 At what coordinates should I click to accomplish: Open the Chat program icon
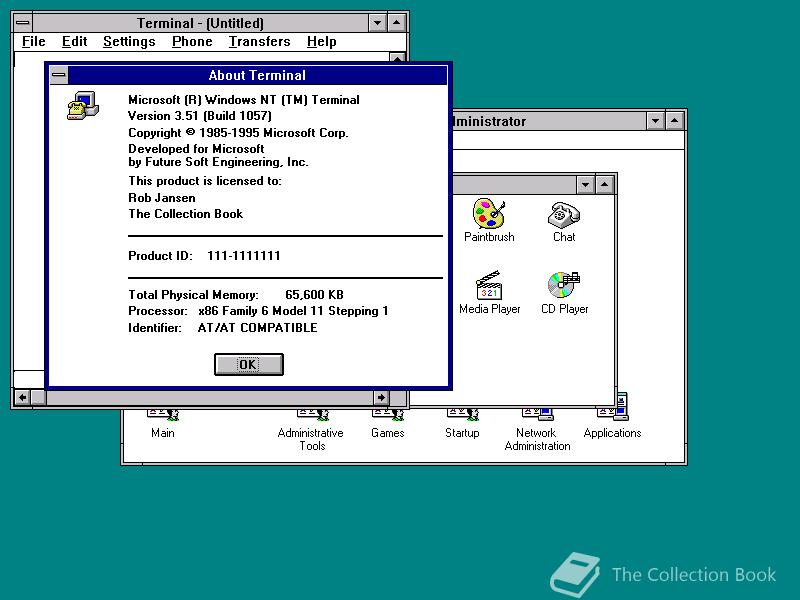point(564,215)
